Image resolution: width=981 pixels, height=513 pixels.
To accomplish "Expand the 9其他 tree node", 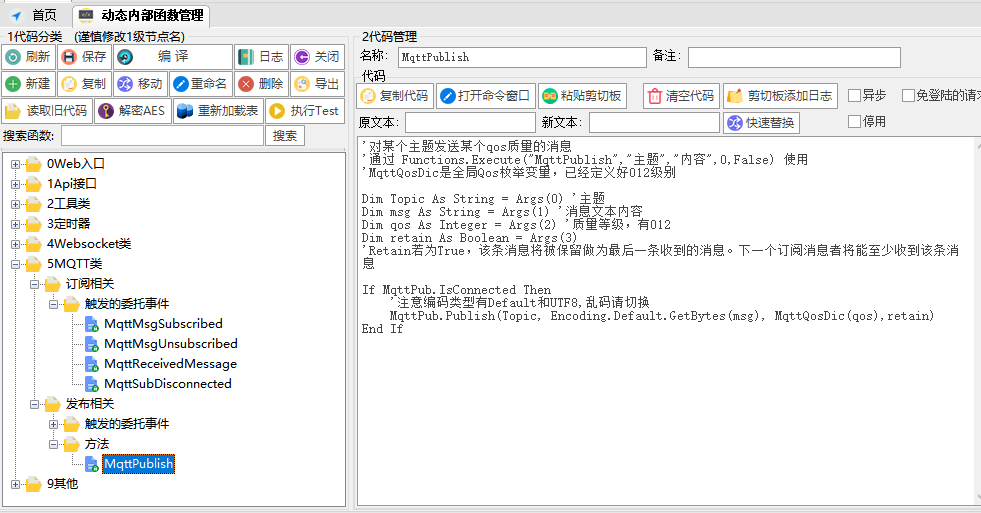I will (x=16, y=485).
